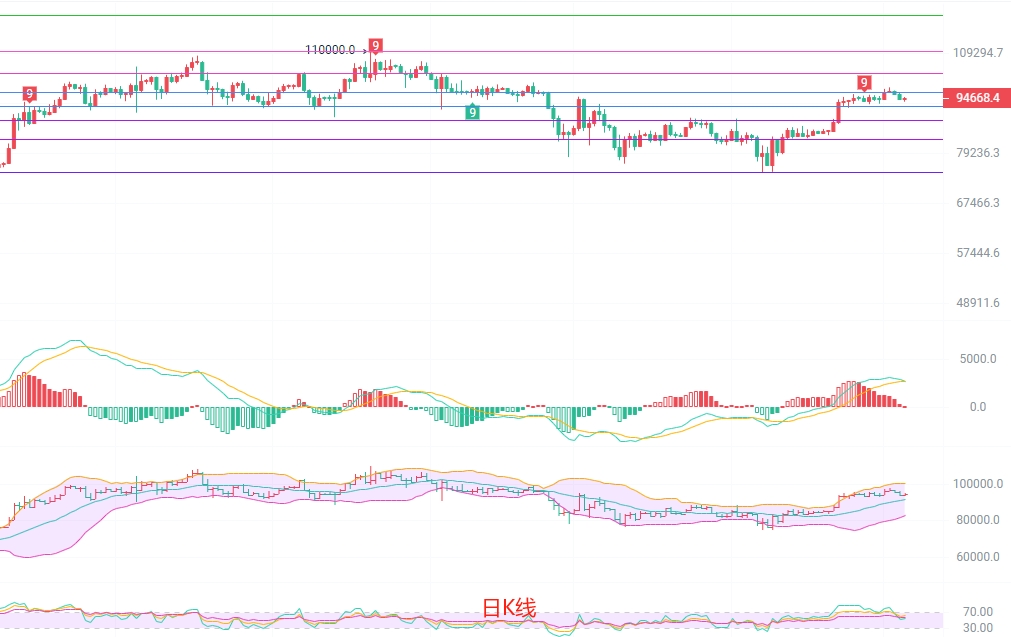This screenshot has height=637, width=1011.
Task: Click the Bollinger axis label 60000.0
Action: 977,556
